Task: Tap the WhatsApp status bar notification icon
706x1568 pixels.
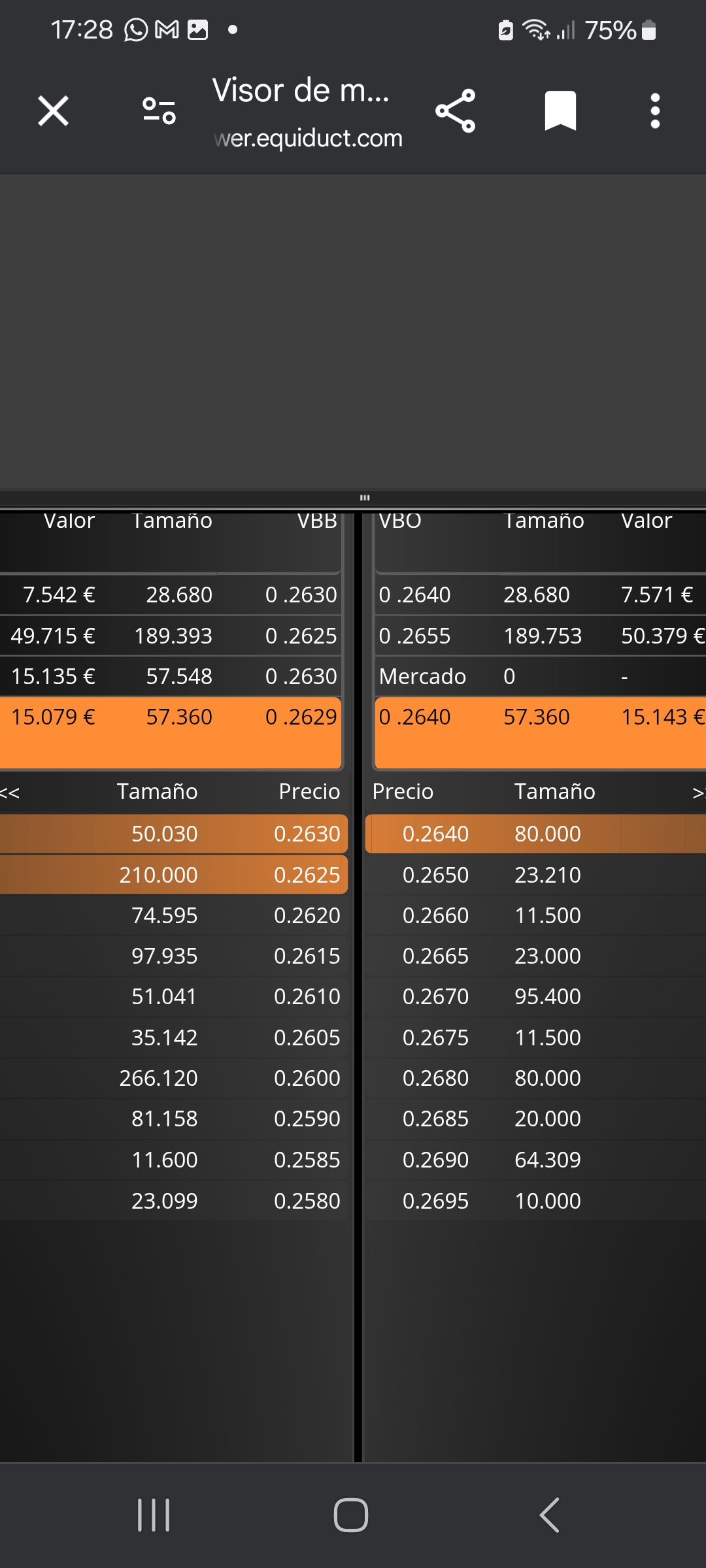Action: (136, 30)
